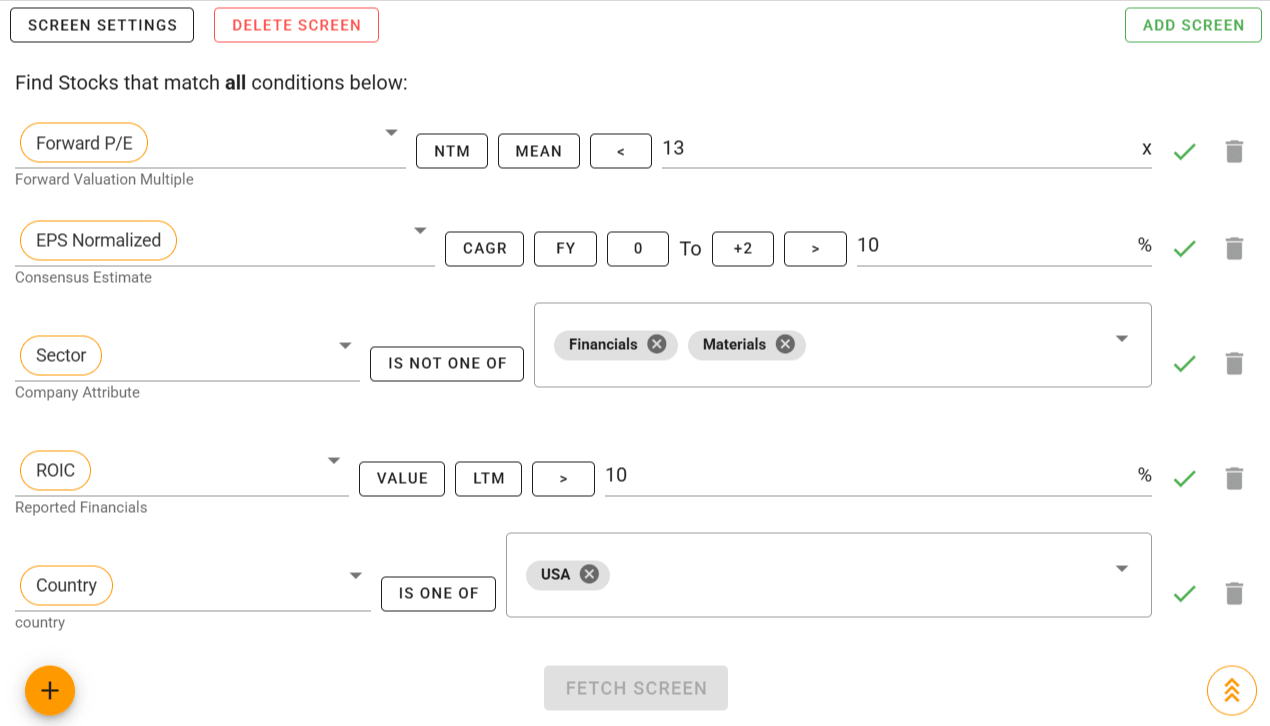Screen dimensions: 1270x726
Task: Click the value 13 input on Forward P/E
Action: coord(700,148)
